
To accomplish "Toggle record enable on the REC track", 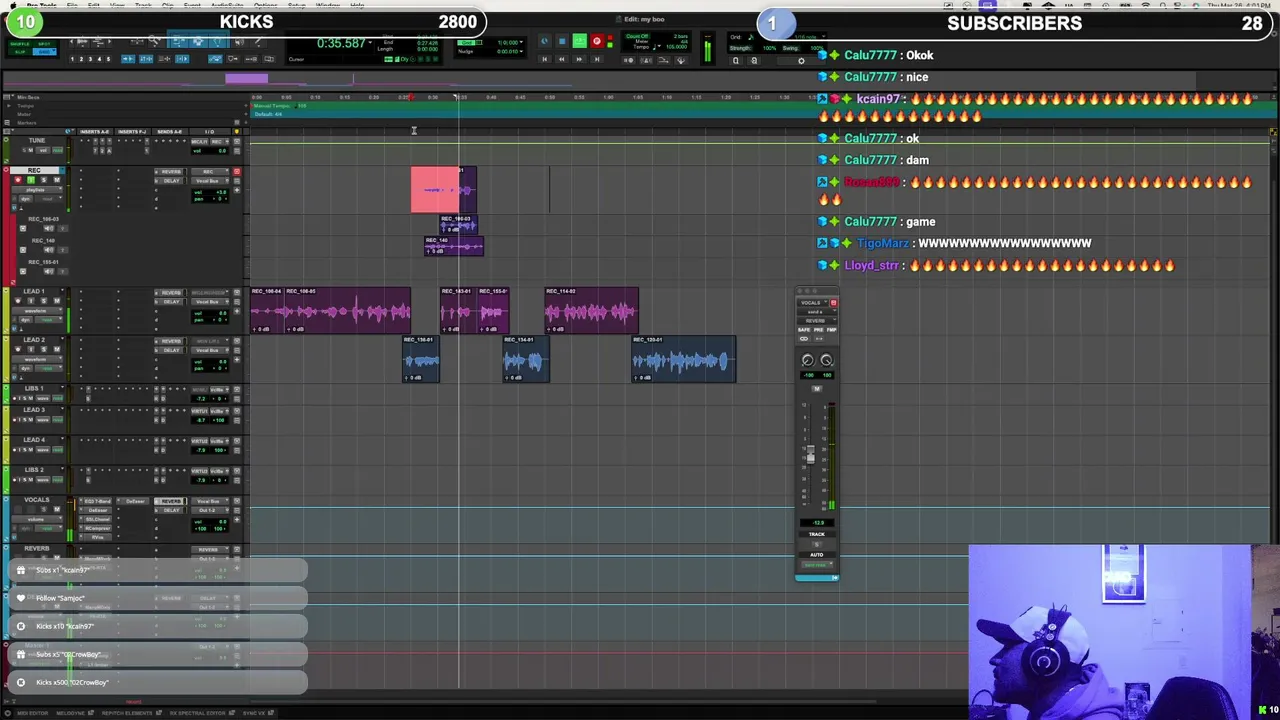I will tap(18, 180).
